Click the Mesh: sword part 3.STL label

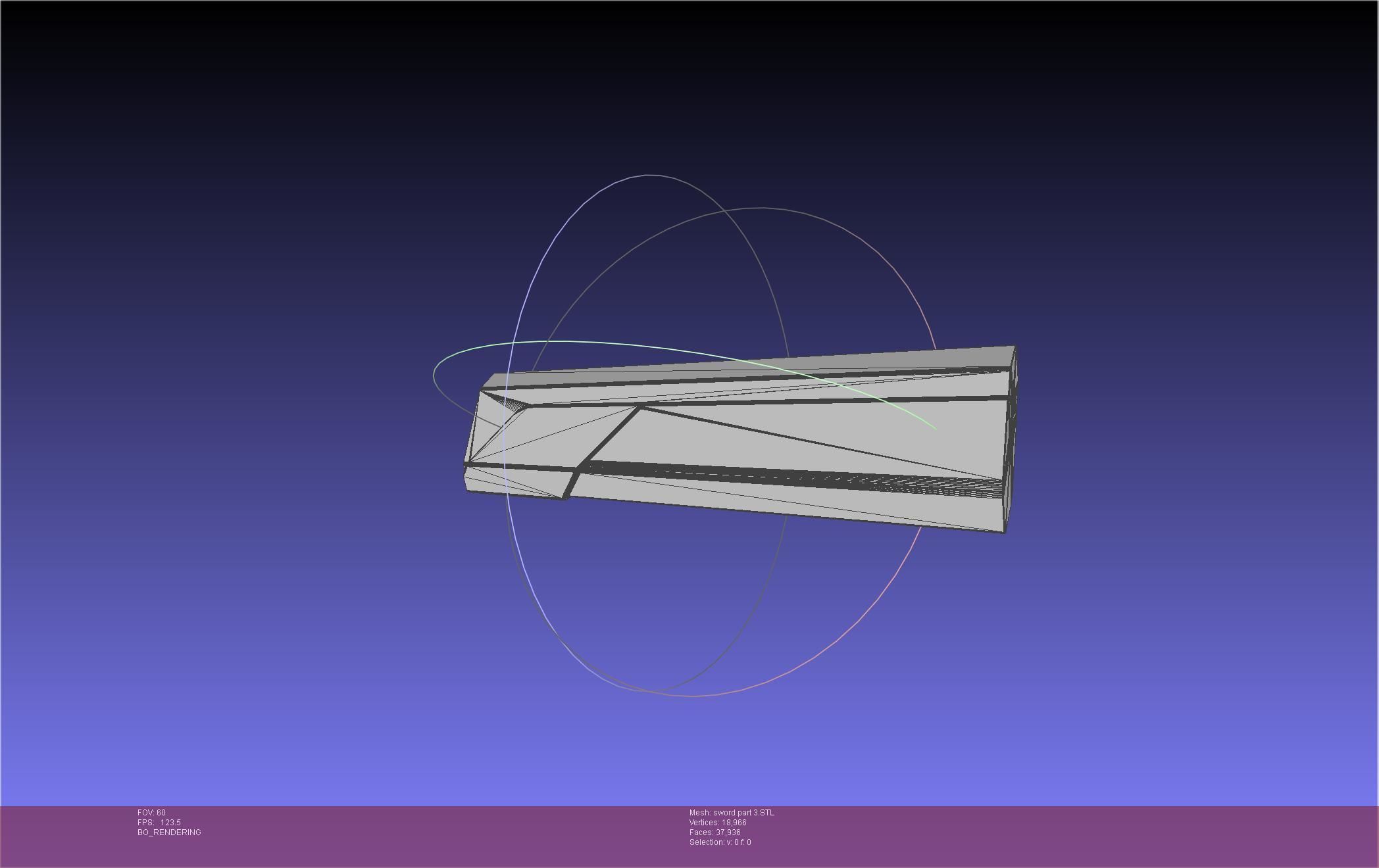[x=732, y=813]
